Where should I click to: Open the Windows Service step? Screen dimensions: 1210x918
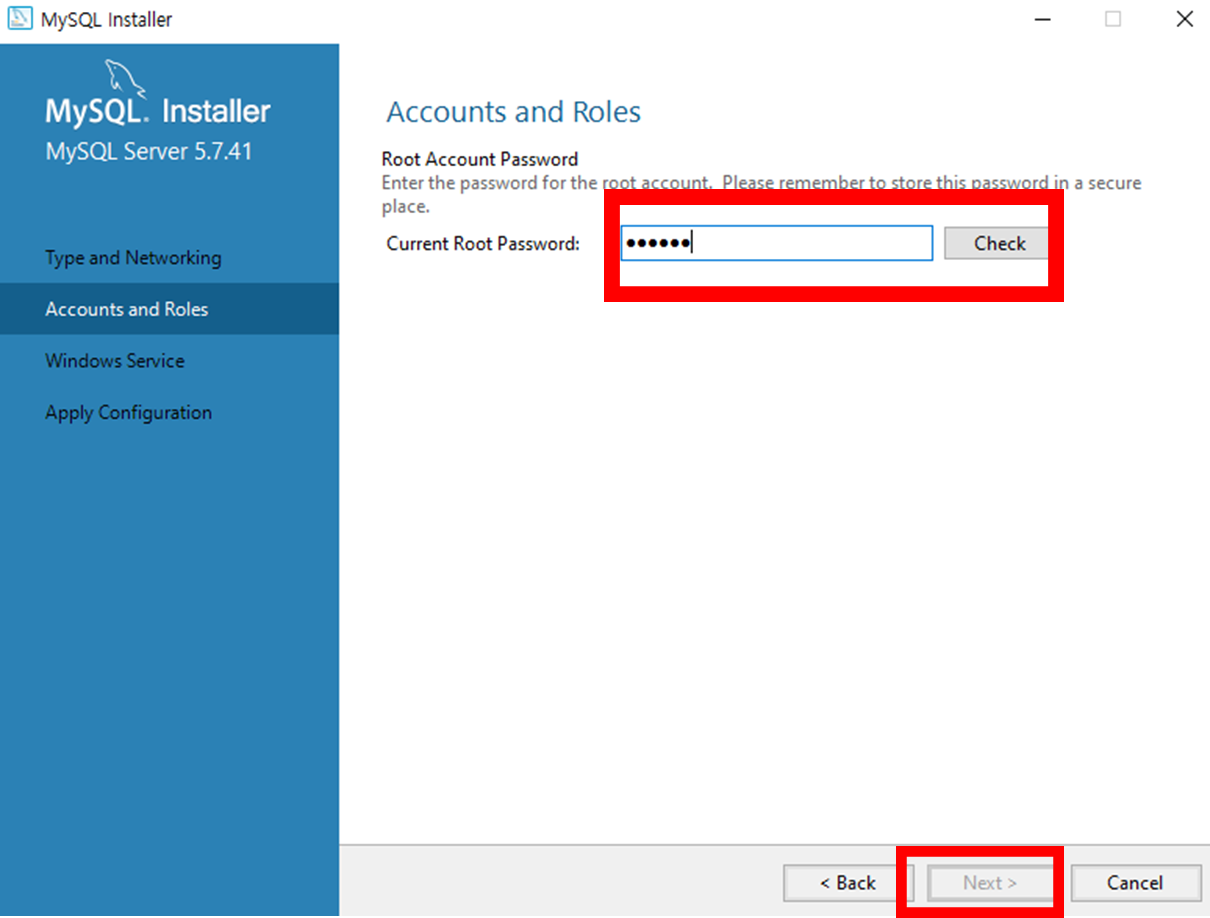pyautogui.click(x=170, y=361)
